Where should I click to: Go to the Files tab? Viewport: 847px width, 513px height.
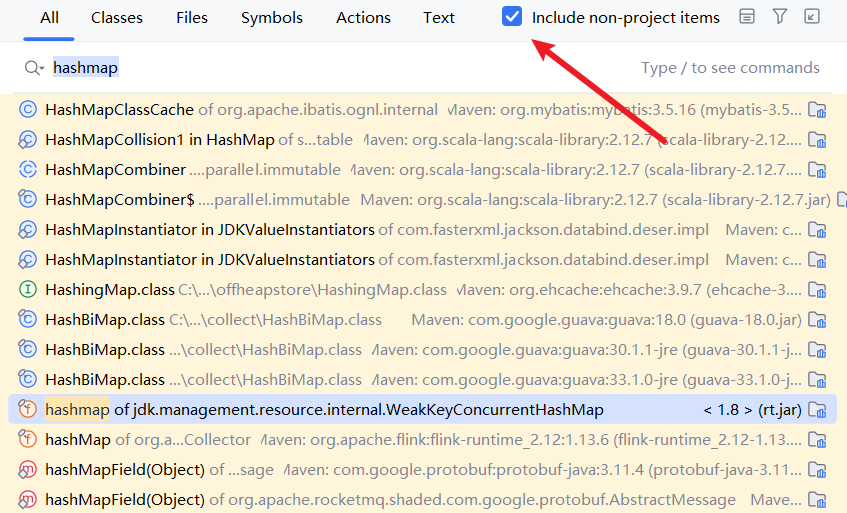(192, 18)
